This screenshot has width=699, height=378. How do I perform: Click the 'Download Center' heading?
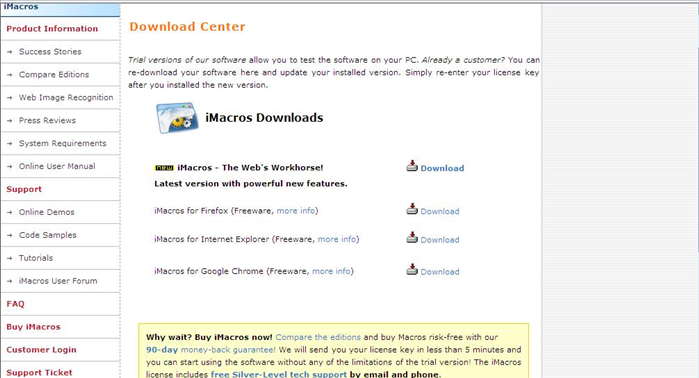[x=187, y=27]
